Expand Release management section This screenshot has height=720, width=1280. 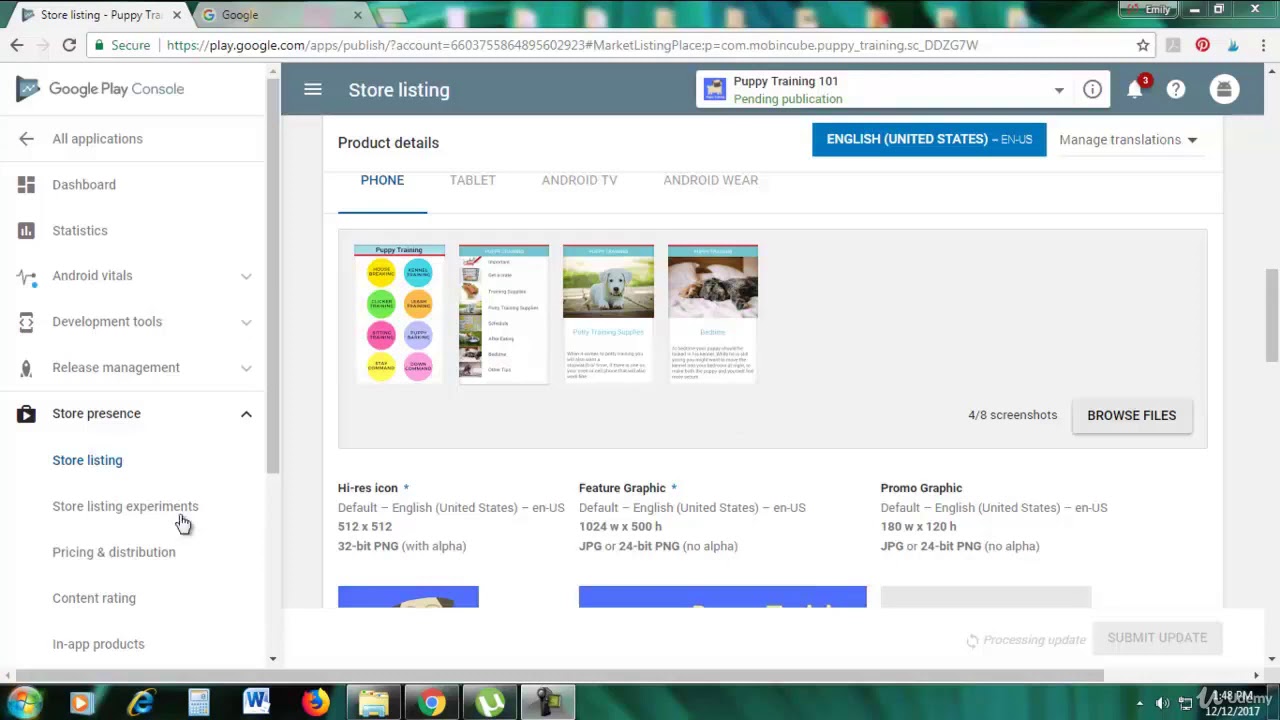click(246, 368)
